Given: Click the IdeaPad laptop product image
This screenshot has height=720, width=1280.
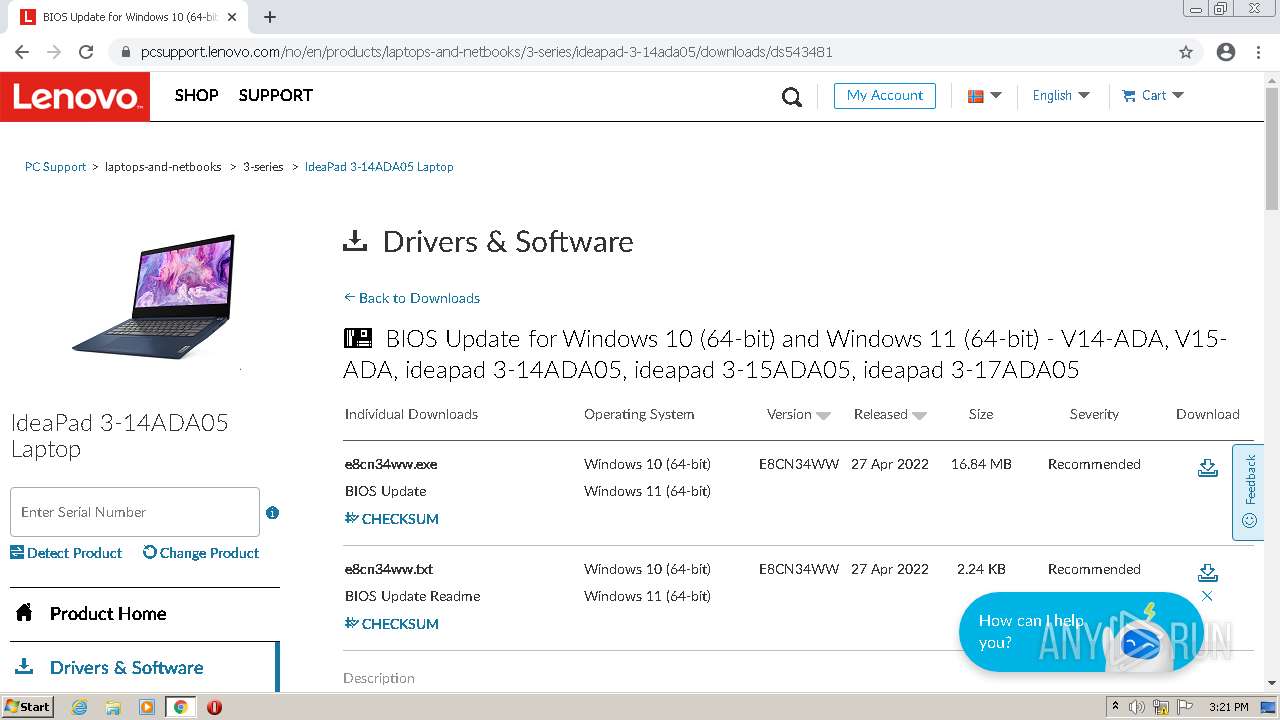Looking at the screenshot, I should pos(153,296).
